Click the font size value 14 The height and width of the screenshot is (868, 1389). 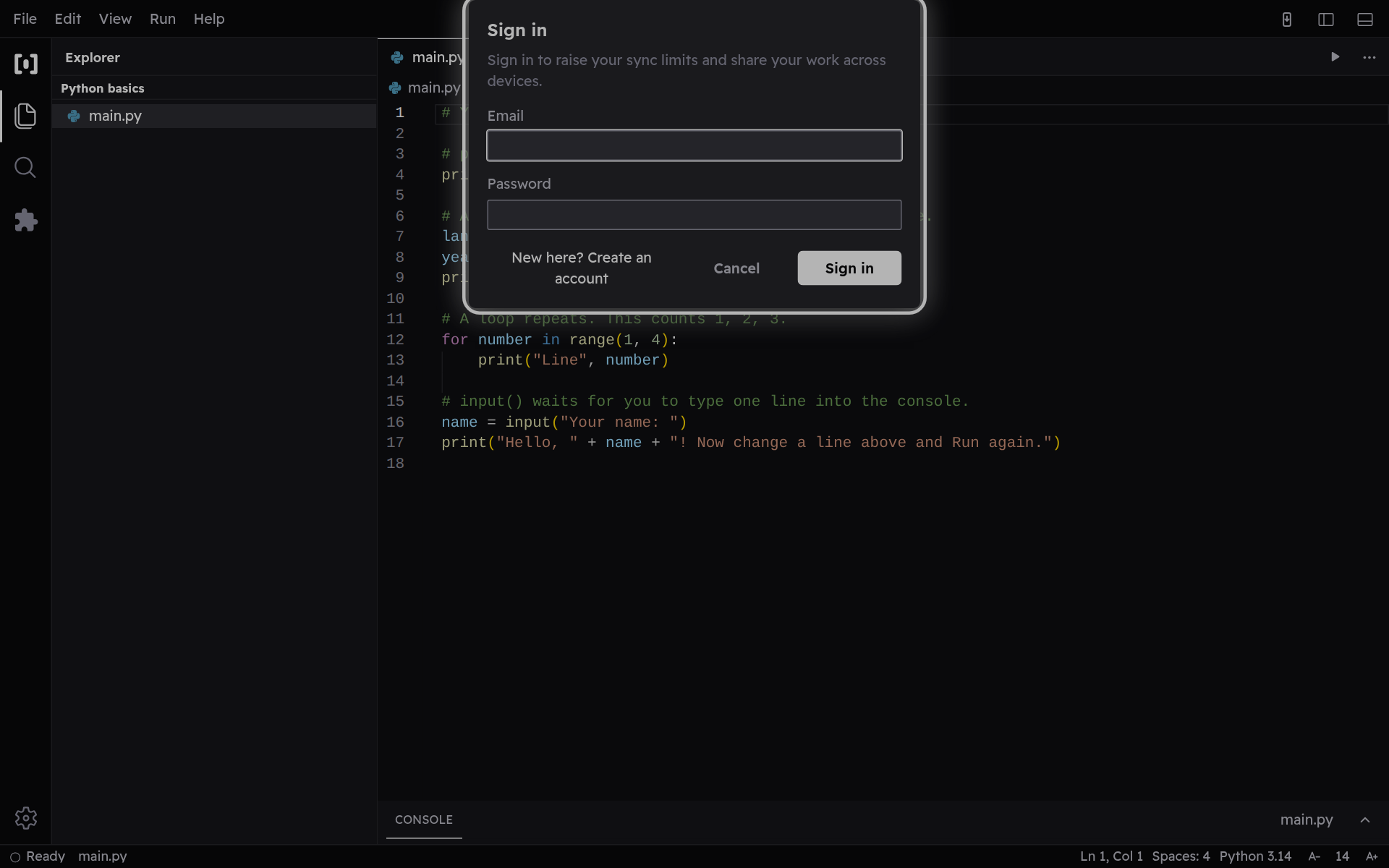(1342, 856)
